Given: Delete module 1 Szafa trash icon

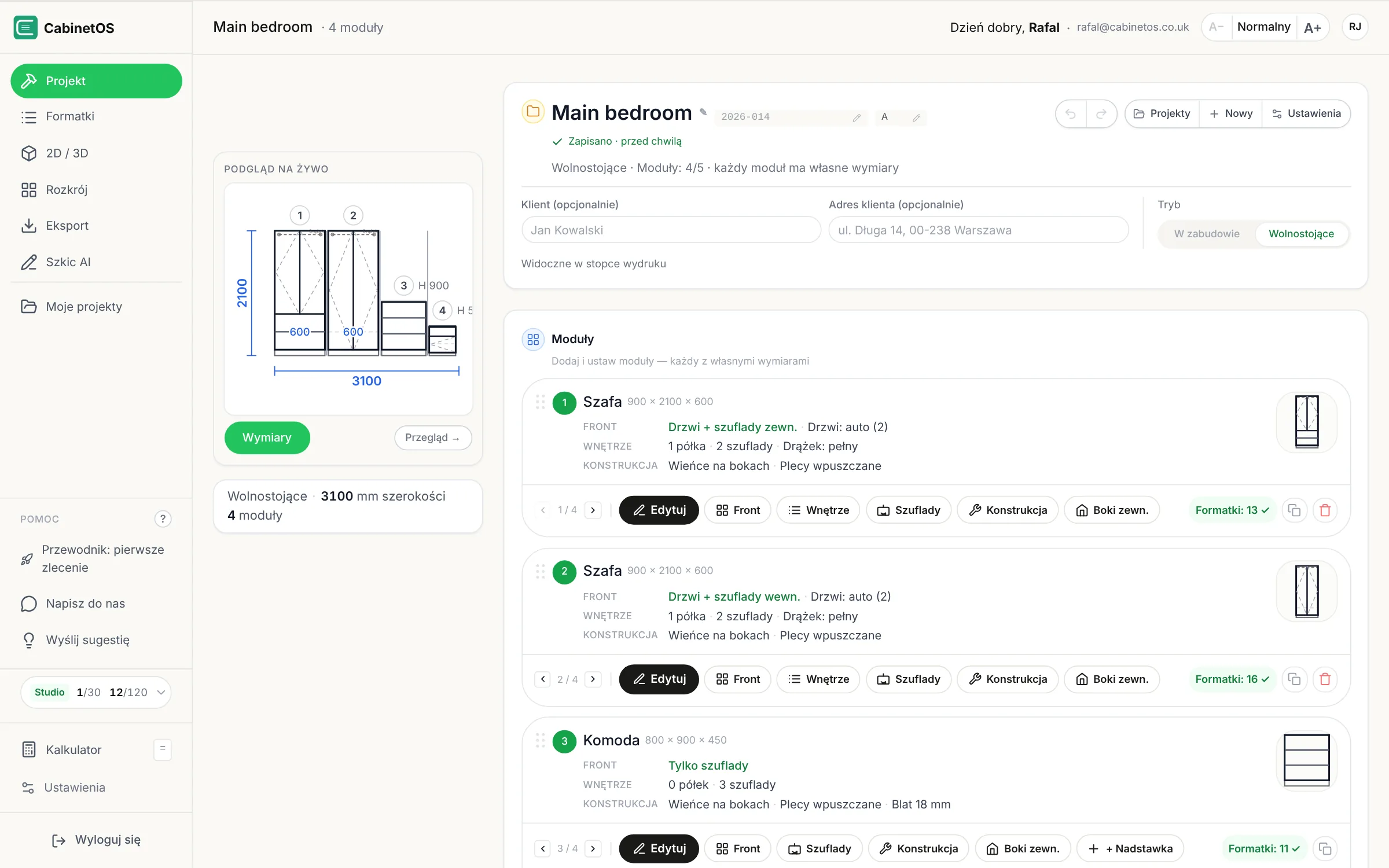Looking at the screenshot, I should [1325, 510].
